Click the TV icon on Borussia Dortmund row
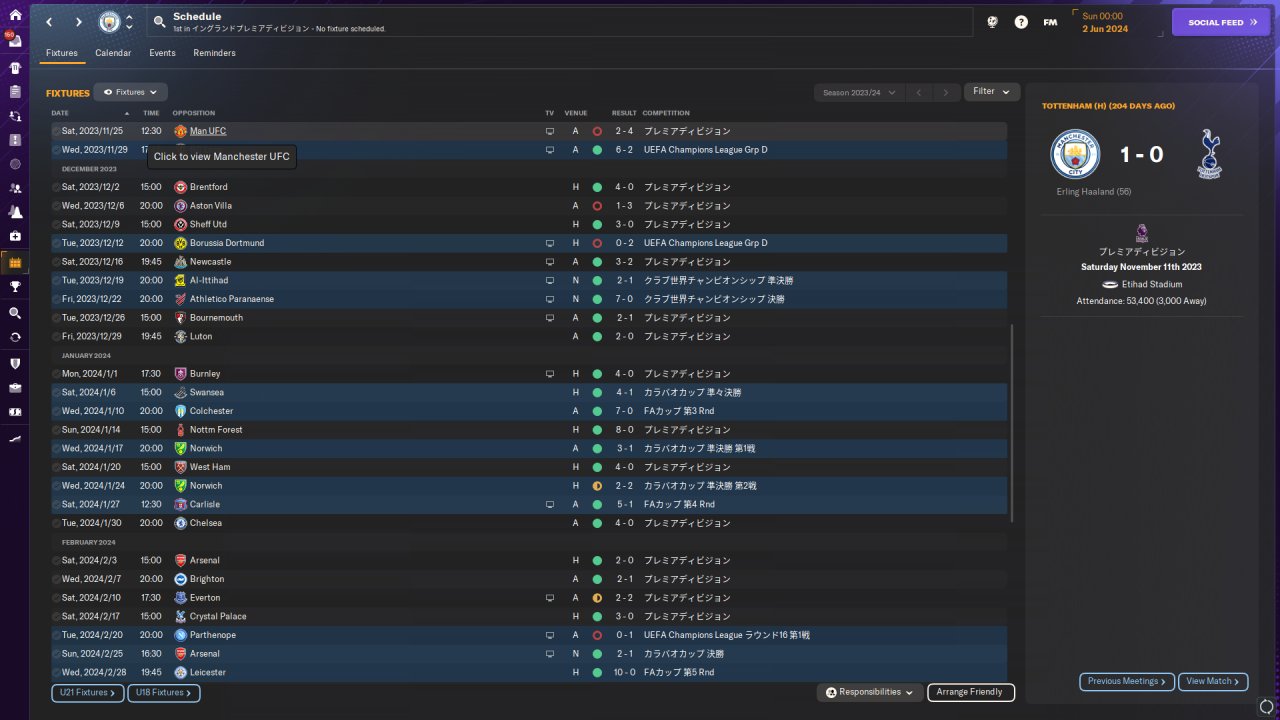 549,243
